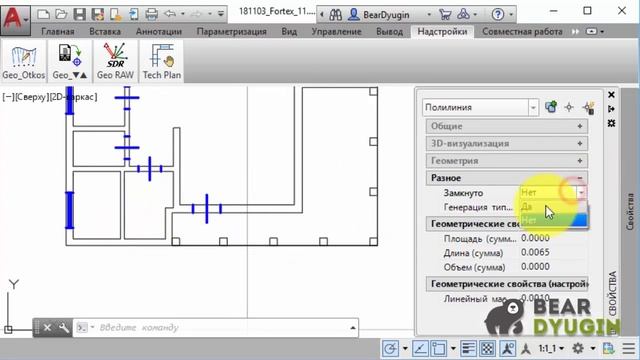Viewport: 640px width, 360px height.
Task: Create a new drawing from quick access toolbar
Action: [x=43, y=14]
